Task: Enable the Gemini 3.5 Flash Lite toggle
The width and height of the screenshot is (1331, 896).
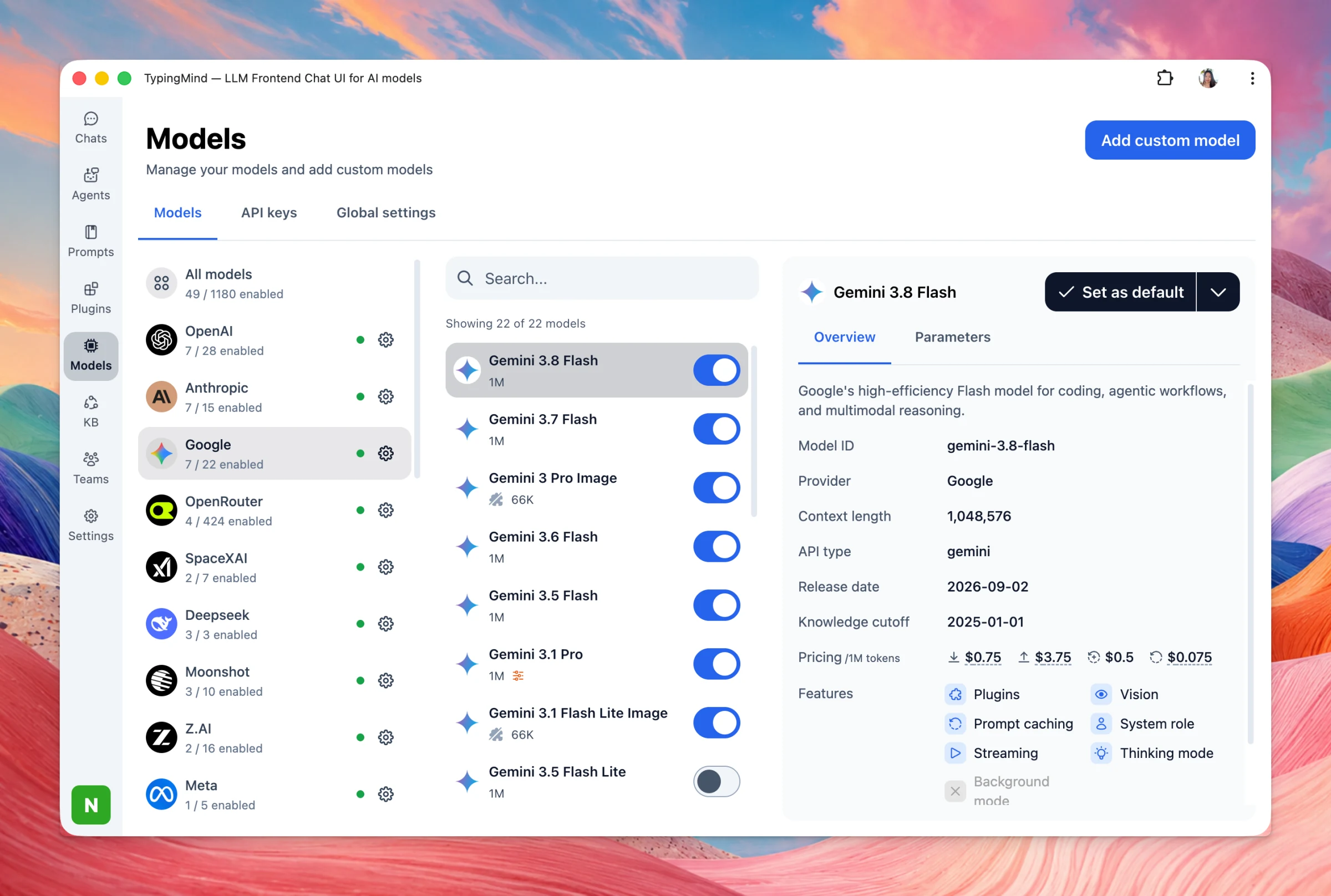Action: [717, 782]
